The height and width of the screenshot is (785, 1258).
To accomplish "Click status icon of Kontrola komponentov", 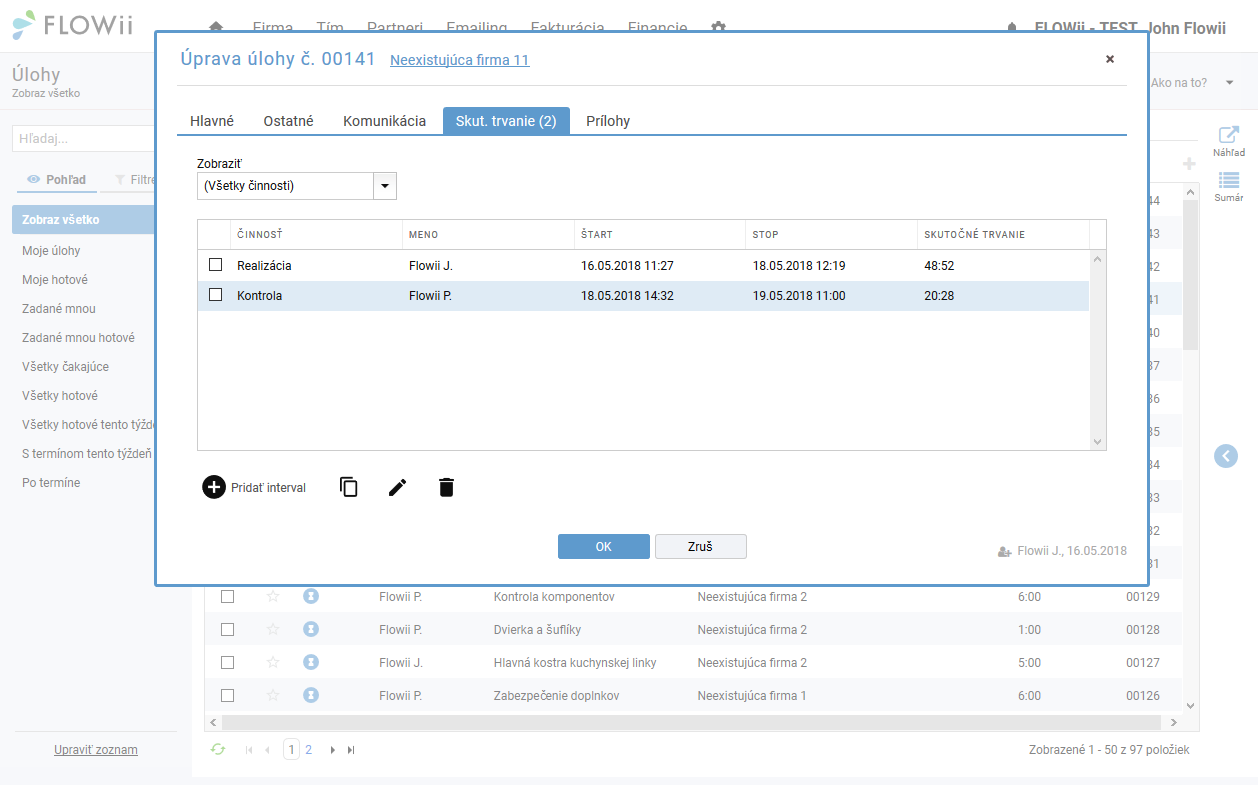I will tap(311, 597).
